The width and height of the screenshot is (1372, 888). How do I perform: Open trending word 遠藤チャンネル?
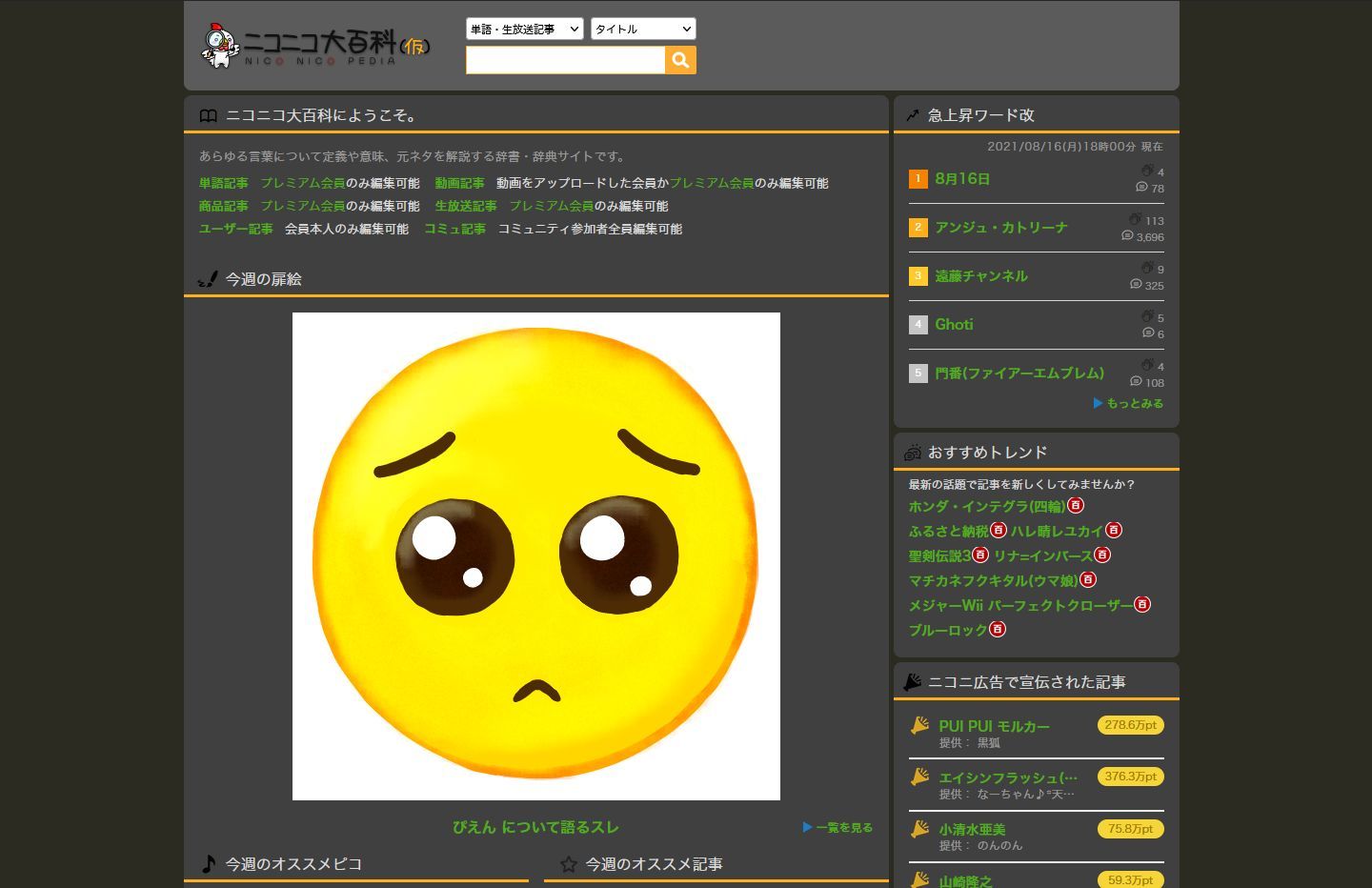981,275
